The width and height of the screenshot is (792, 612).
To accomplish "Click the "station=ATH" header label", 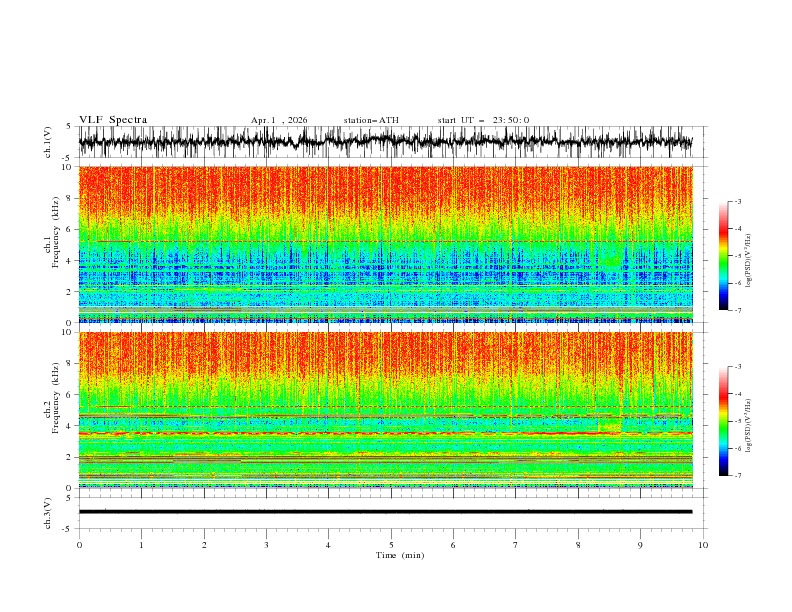I will pyautogui.click(x=371, y=120).
